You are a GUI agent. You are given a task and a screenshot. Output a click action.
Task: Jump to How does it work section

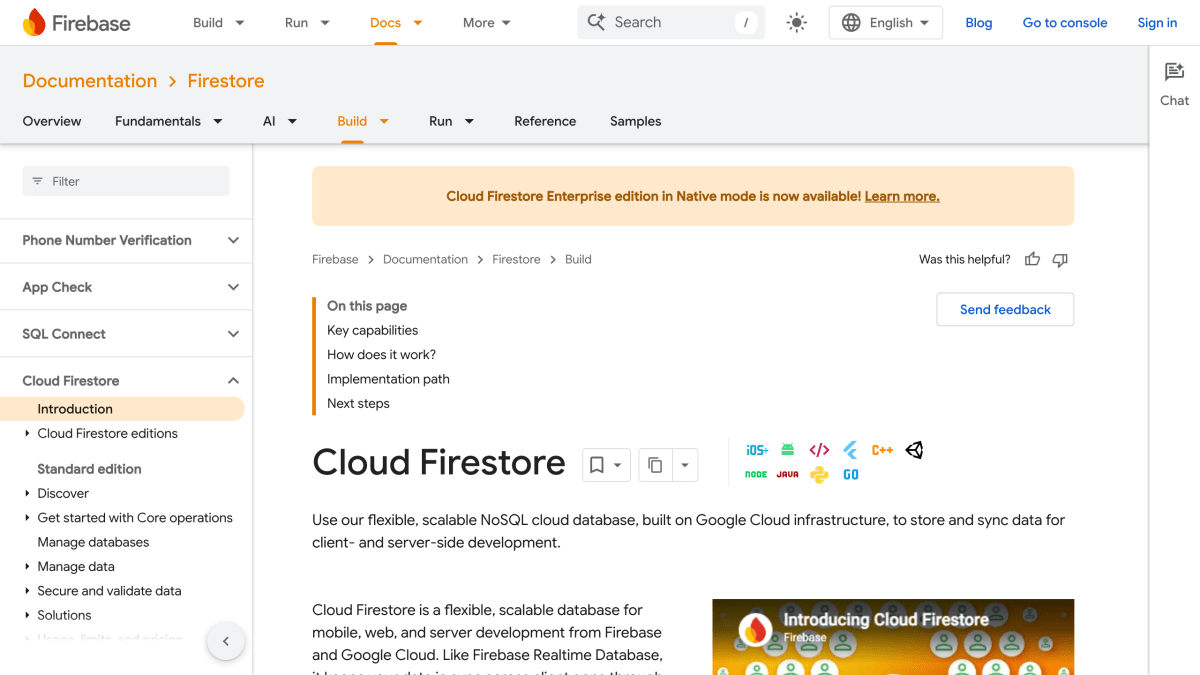(x=381, y=355)
